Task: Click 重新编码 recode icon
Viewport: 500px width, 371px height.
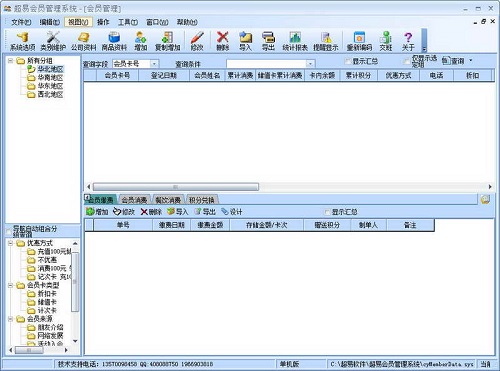Action: 359,41
